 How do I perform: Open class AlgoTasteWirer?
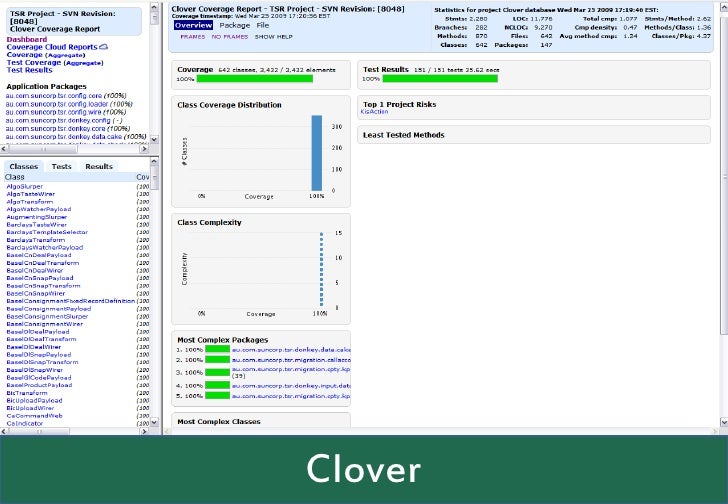coord(31,194)
